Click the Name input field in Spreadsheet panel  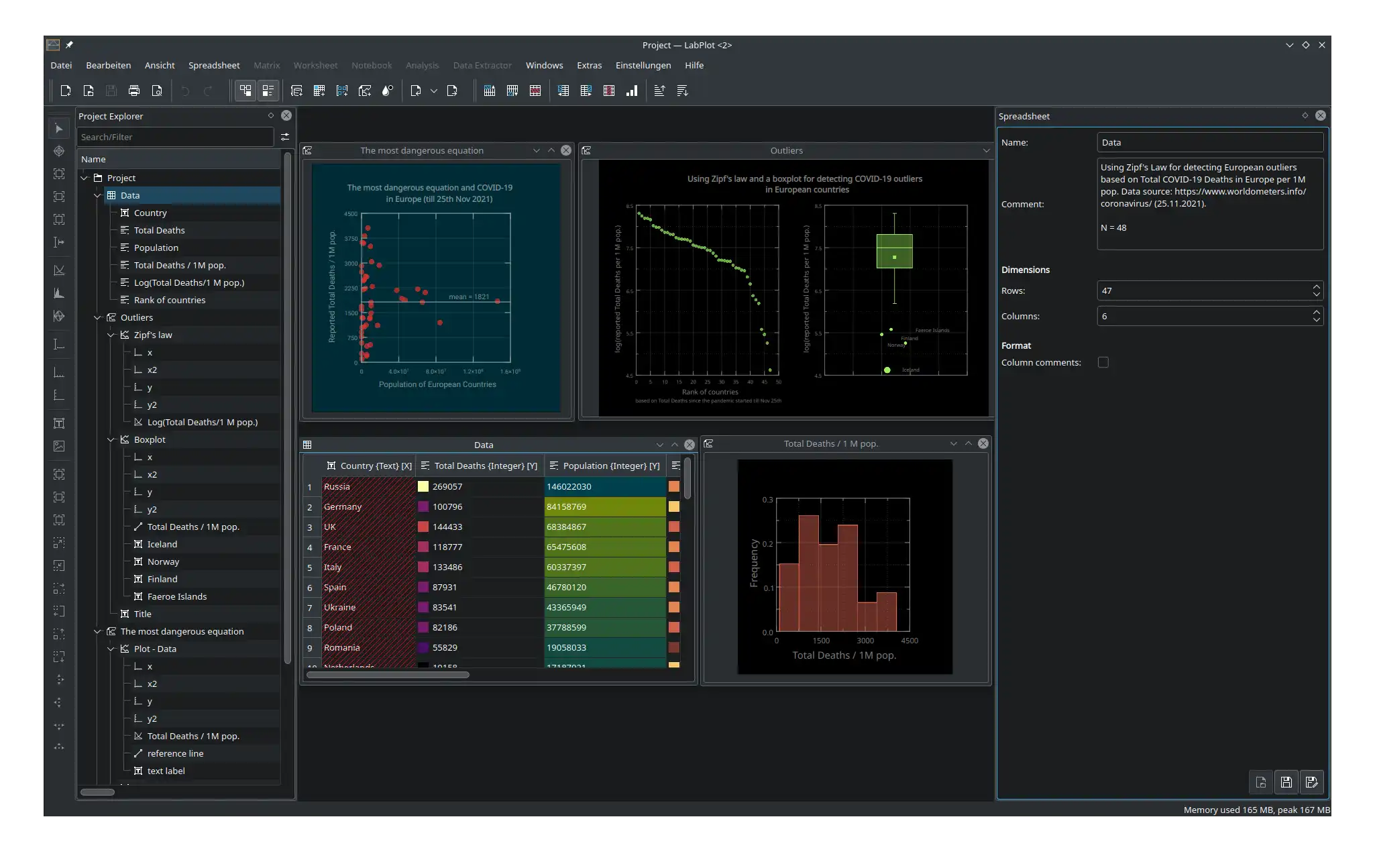click(1209, 142)
